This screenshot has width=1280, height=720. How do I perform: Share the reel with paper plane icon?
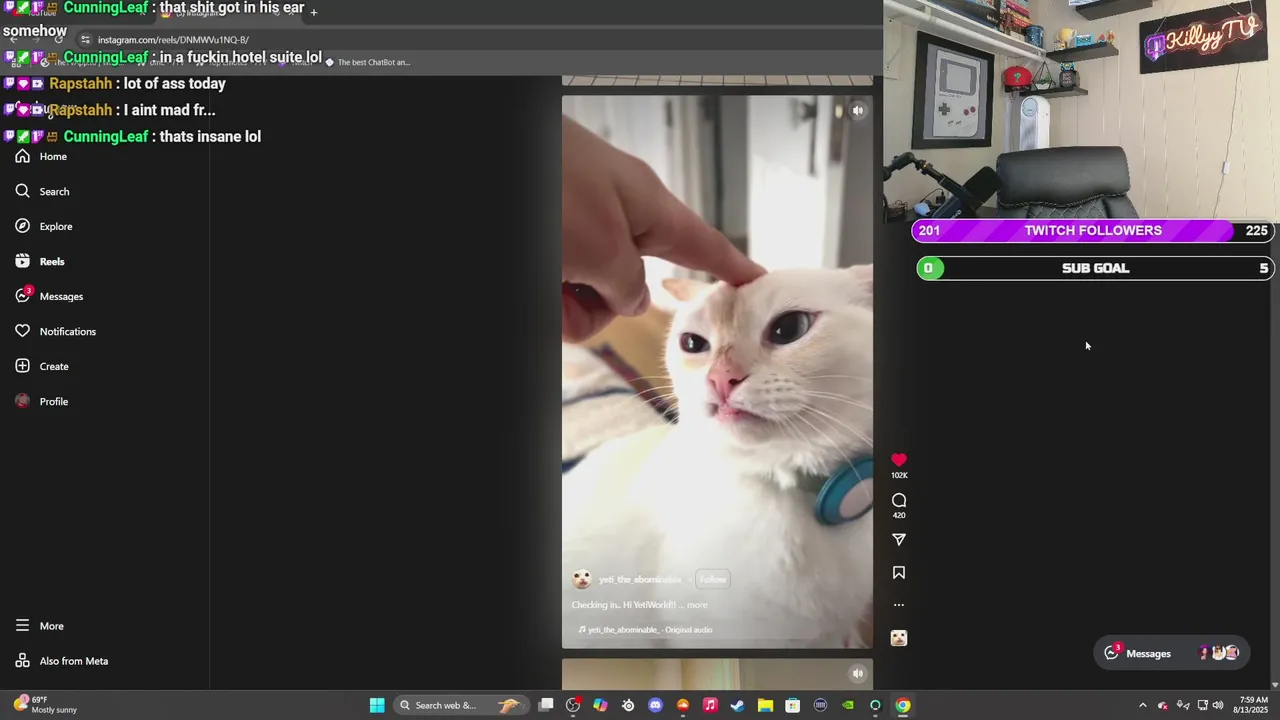click(x=899, y=540)
